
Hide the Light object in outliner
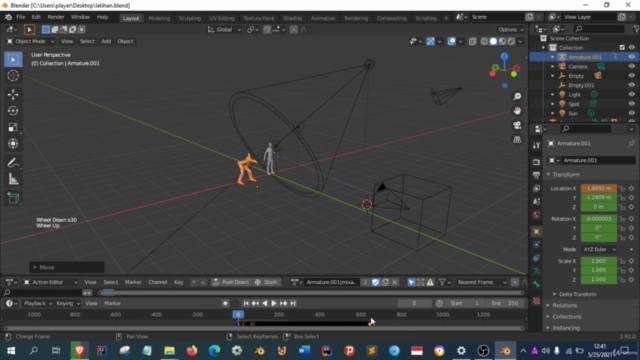pos(631,94)
